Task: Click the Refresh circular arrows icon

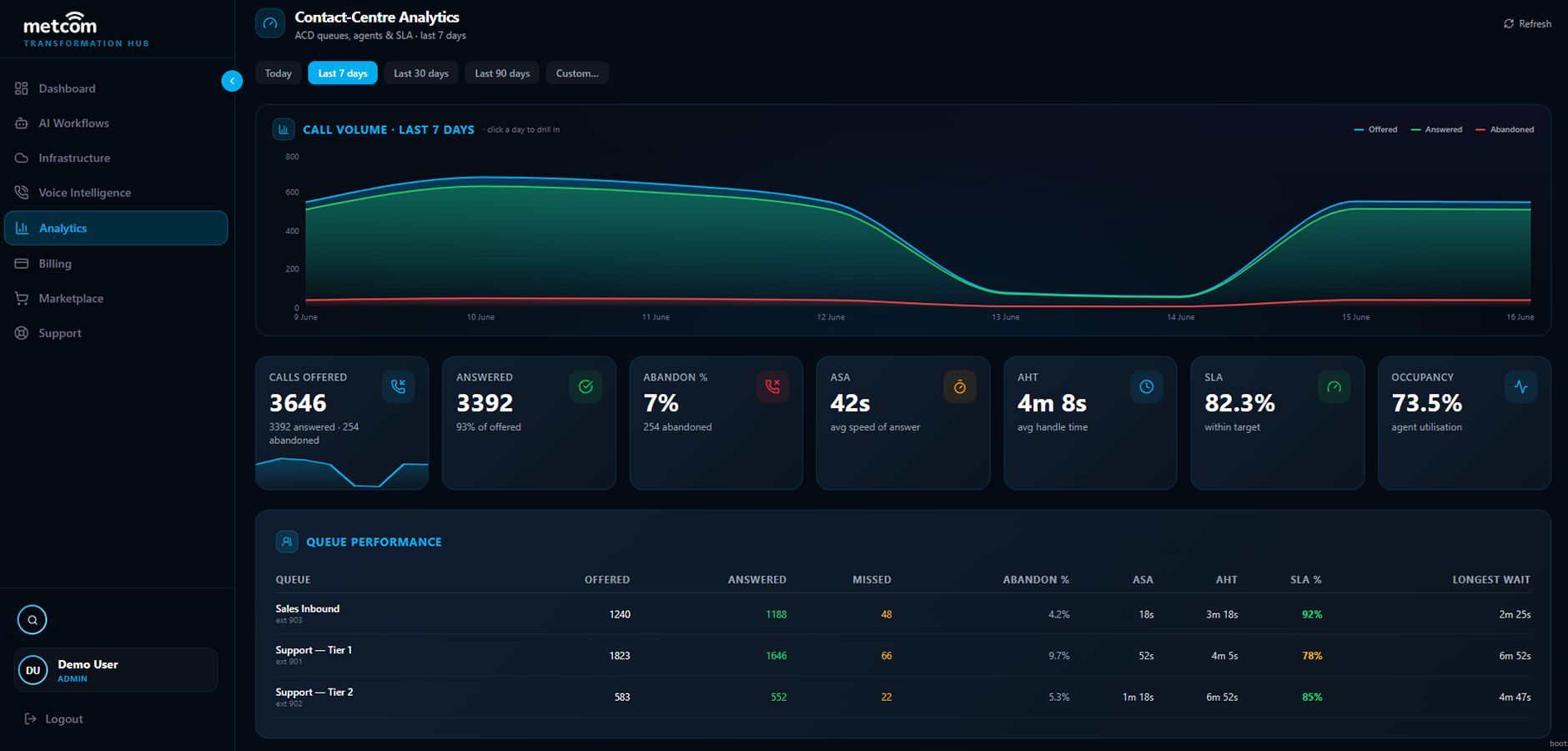Action: tap(1509, 24)
